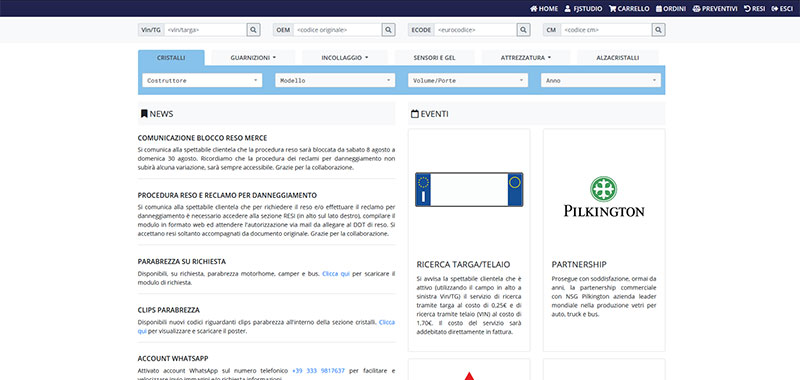Click the CM field label
This screenshot has width=800, height=380.
(551, 30)
